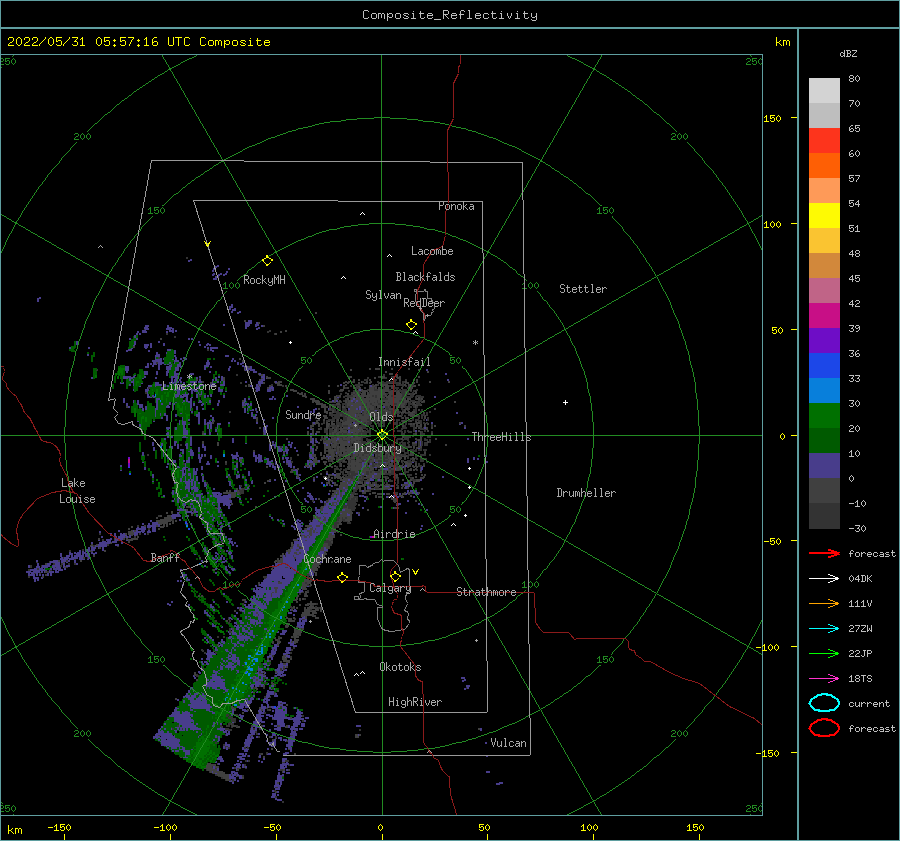Image resolution: width=900 pixels, height=841 pixels.
Task: Click the yellow diamond marker beside RockyMH
Action: 267,261
